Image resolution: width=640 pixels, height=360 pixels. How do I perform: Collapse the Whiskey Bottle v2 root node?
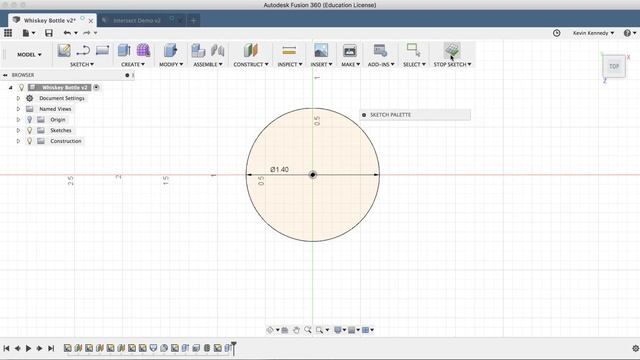[11, 87]
